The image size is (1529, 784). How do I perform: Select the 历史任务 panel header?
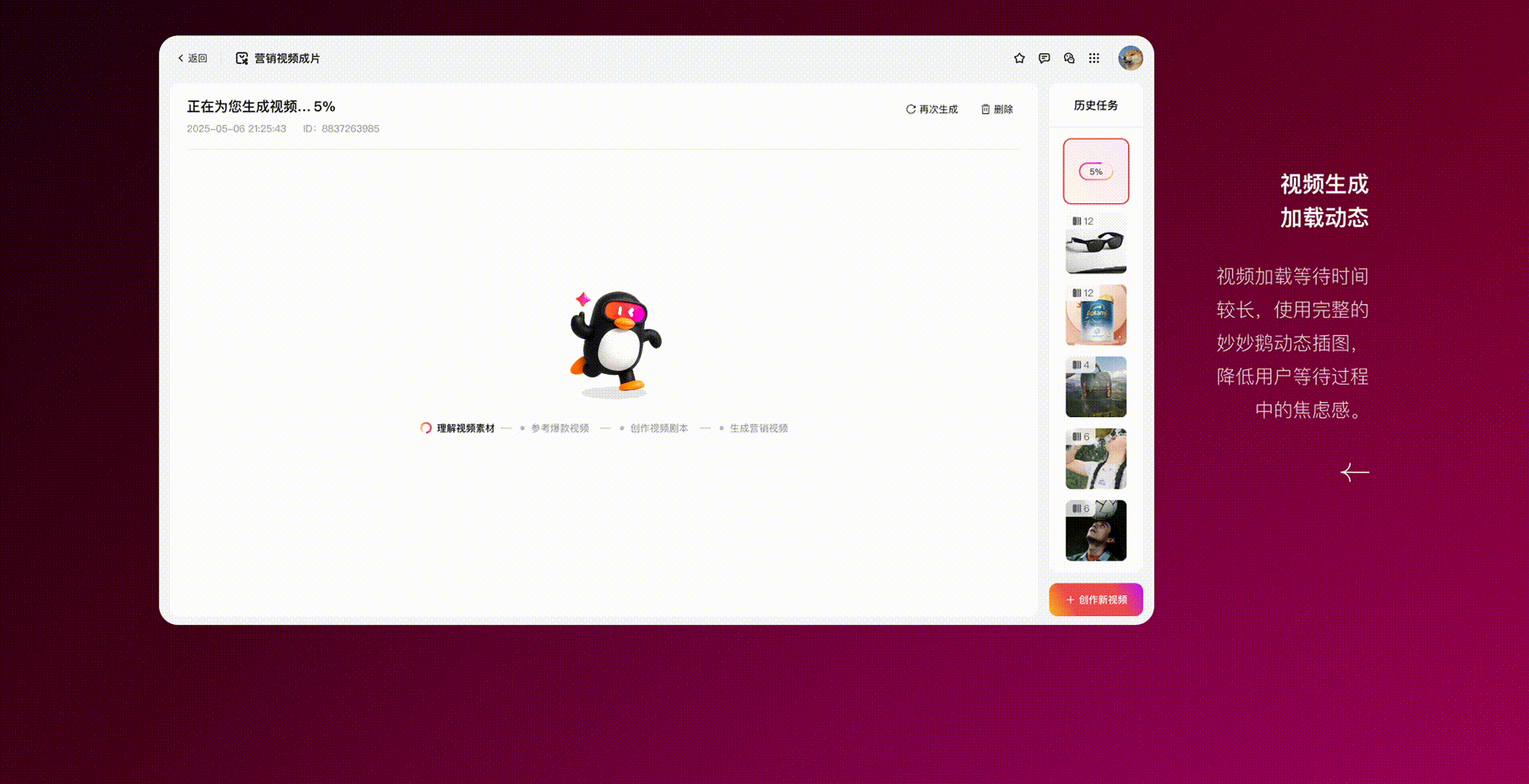coord(1096,105)
